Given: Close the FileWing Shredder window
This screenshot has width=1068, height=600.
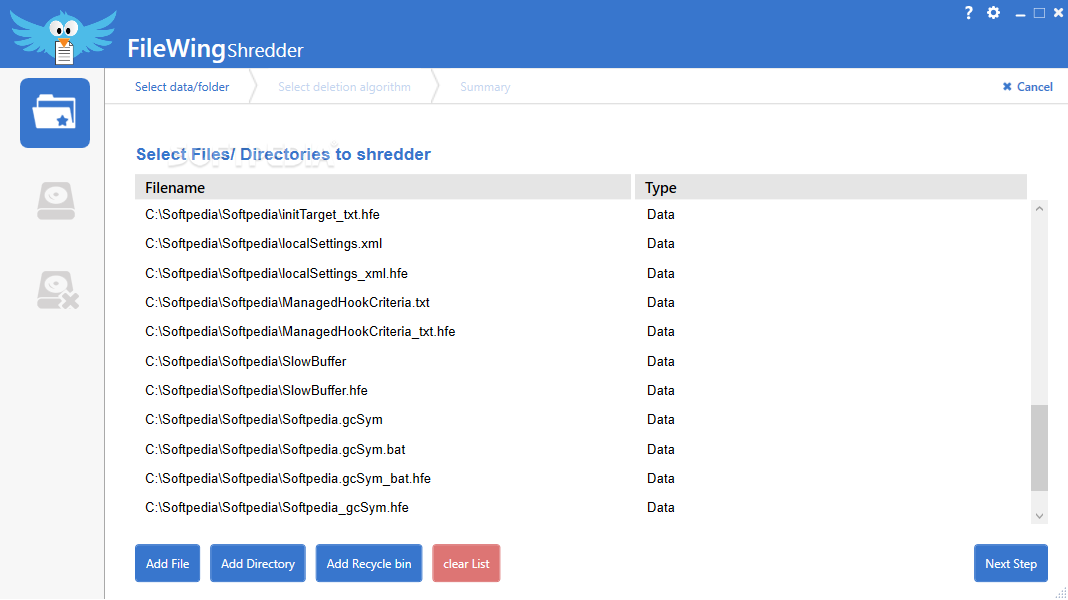Looking at the screenshot, I should [1058, 13].
